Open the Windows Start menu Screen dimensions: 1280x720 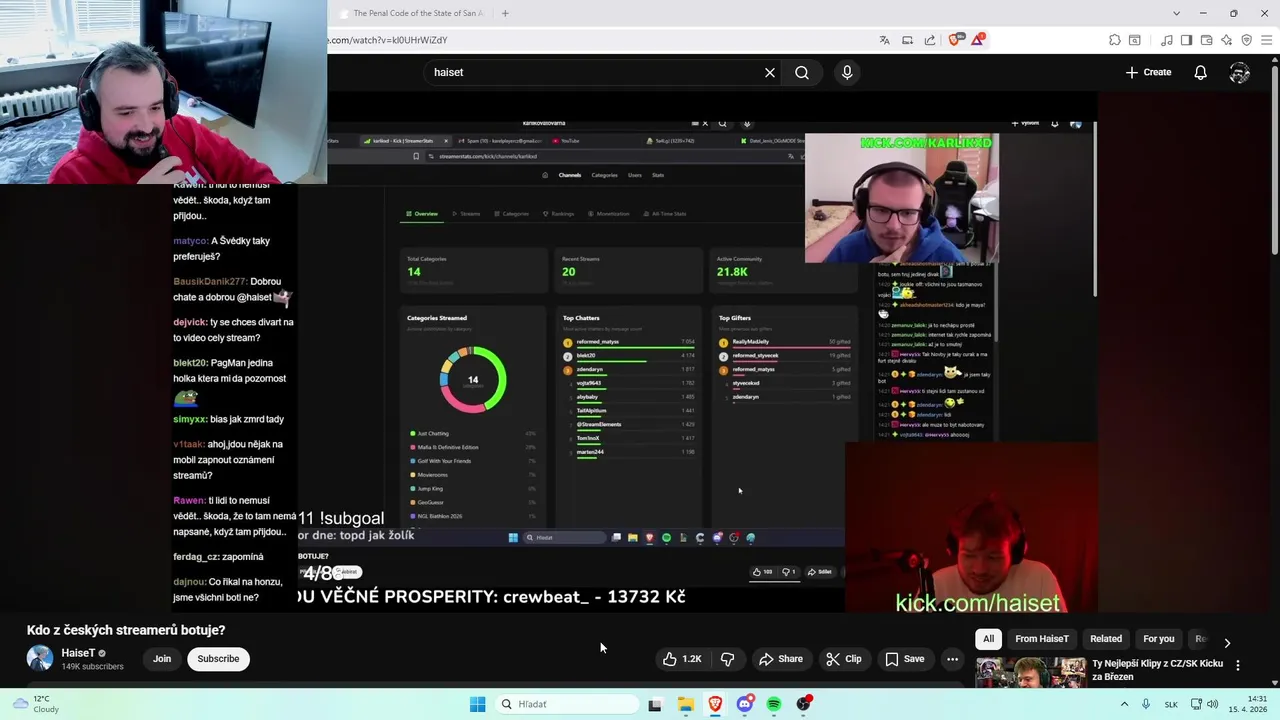(x=478, y=704)
